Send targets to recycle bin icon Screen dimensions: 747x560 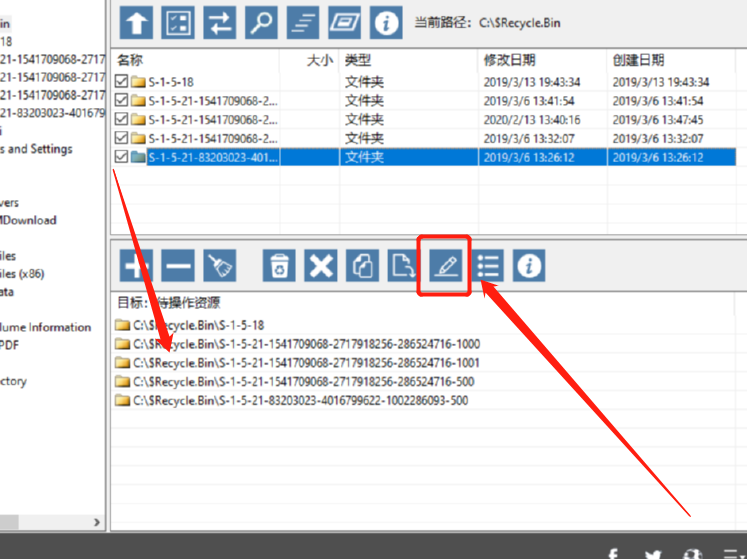[x=279, y=265]
